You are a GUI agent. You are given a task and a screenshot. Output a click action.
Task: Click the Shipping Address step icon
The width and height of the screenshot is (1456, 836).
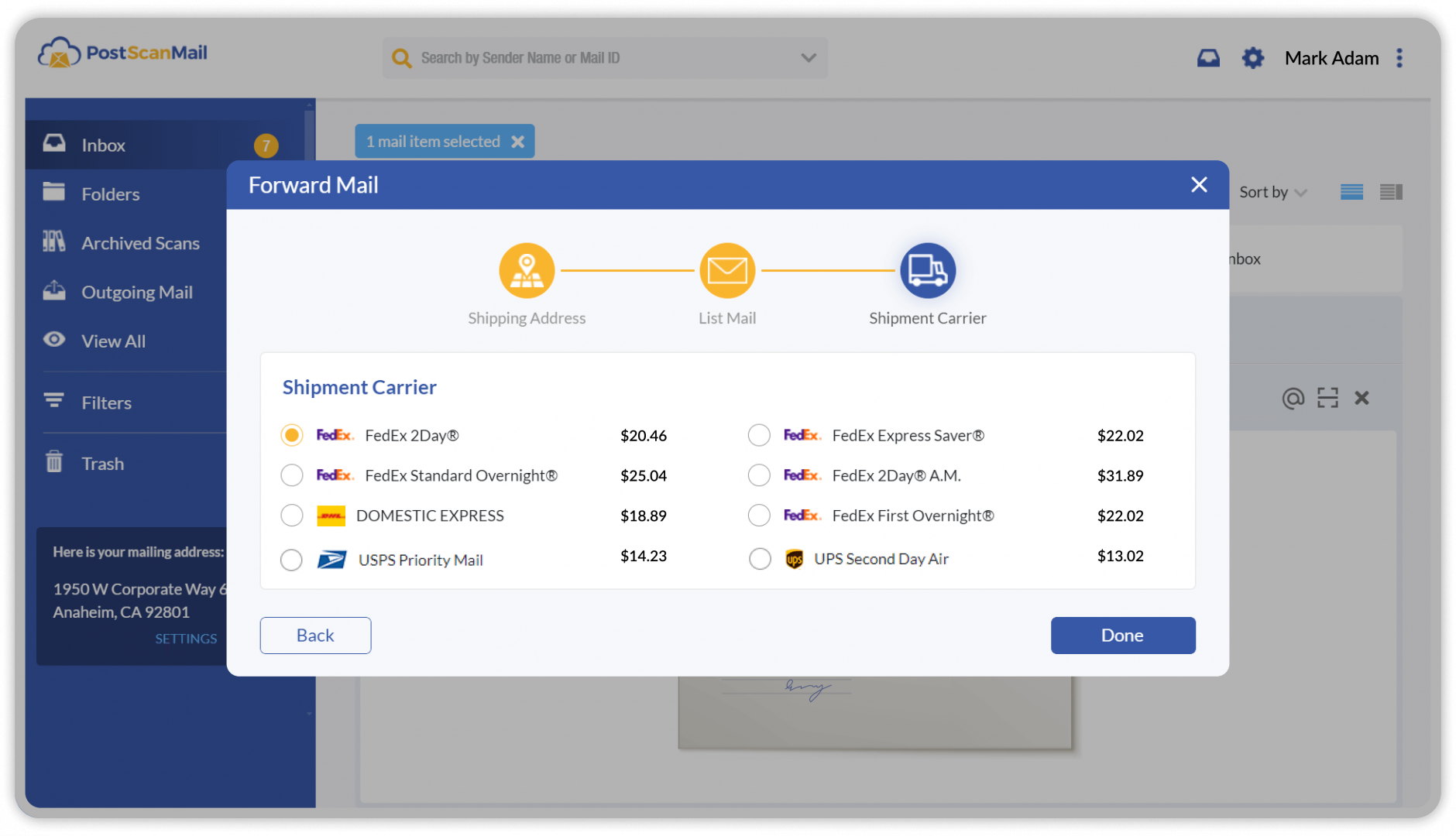tap(527, 269)
